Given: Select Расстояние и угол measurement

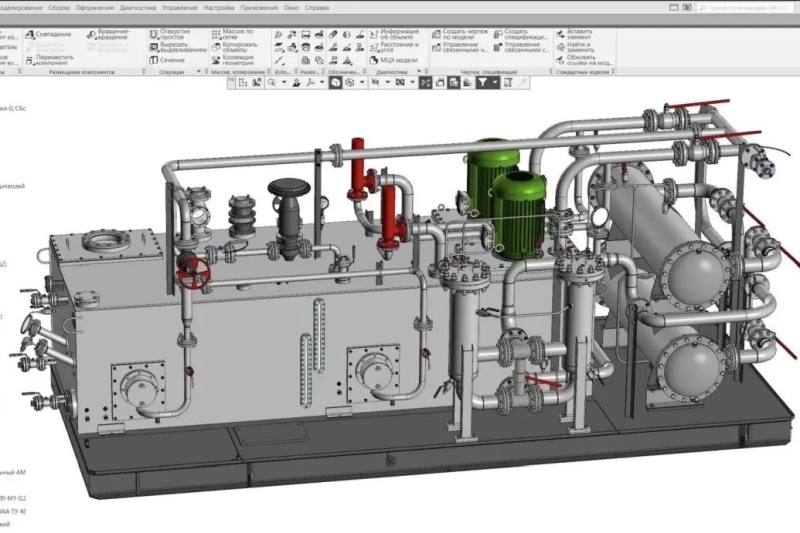Looking at the screenshot, I should pos(394,47).
